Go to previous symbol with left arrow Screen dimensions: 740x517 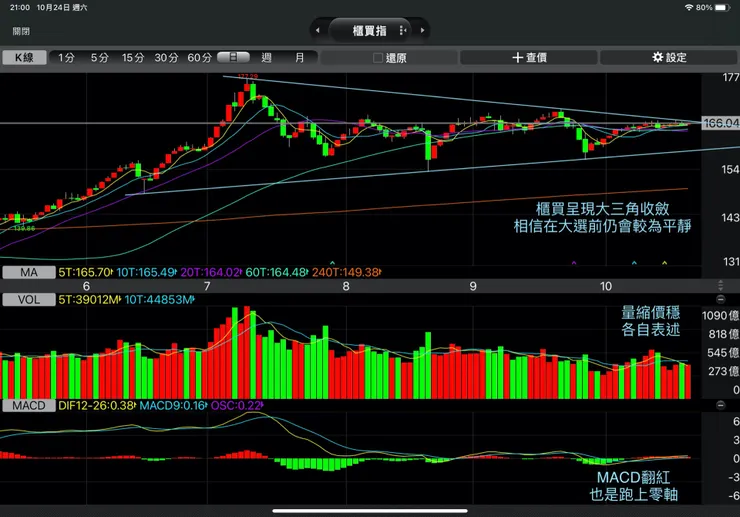pyautogui.click(x=318, y=30)
